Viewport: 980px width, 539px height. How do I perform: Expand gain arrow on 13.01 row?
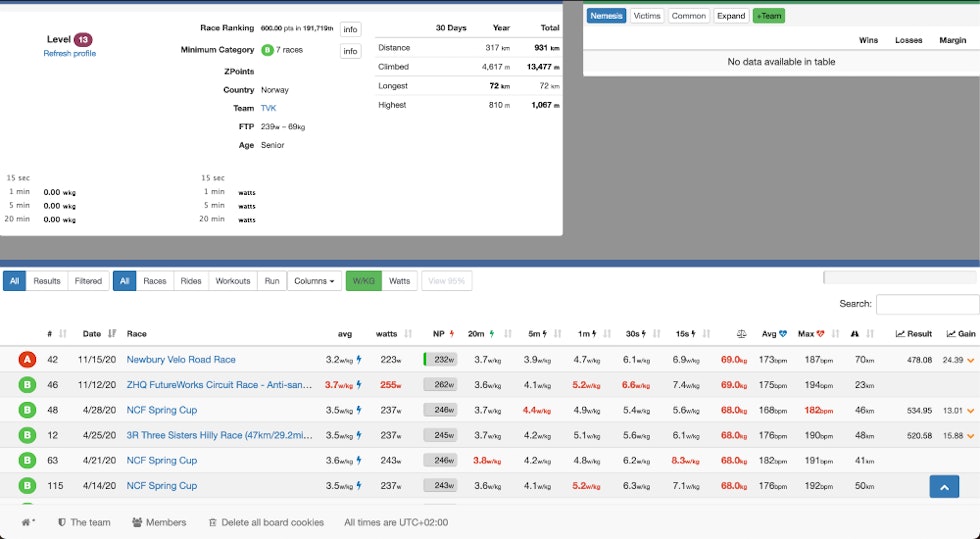coord(971,411)
